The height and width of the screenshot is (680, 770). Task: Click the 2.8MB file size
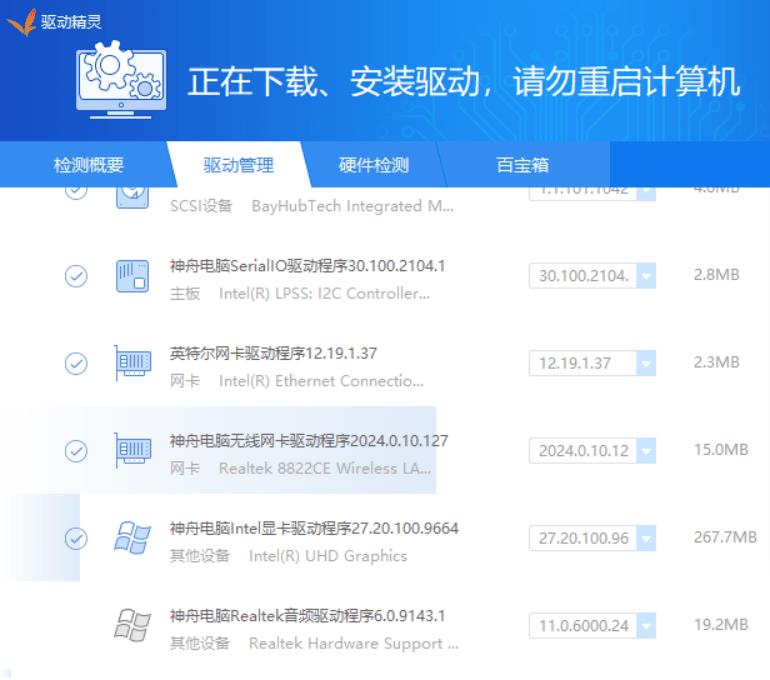[716, 275]
